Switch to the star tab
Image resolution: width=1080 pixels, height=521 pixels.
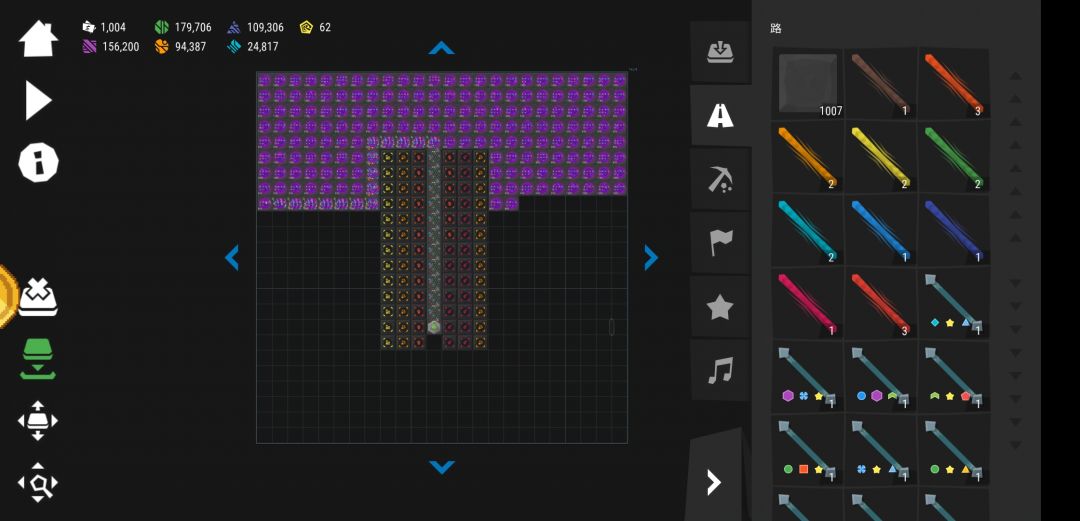pyautogui.click(x=720, y=307)
